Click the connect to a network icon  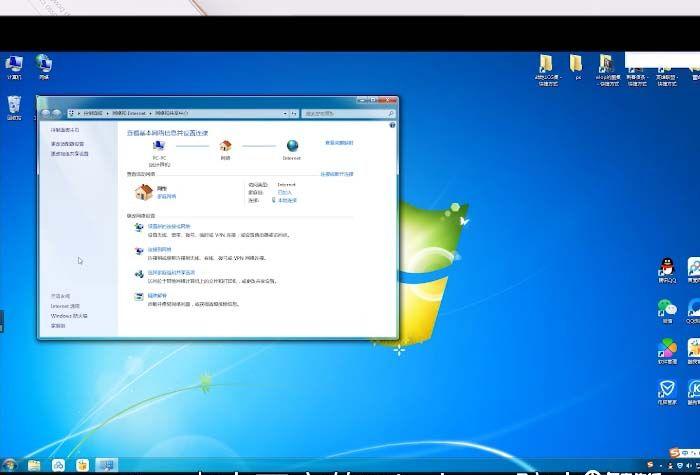pos(139,251)
